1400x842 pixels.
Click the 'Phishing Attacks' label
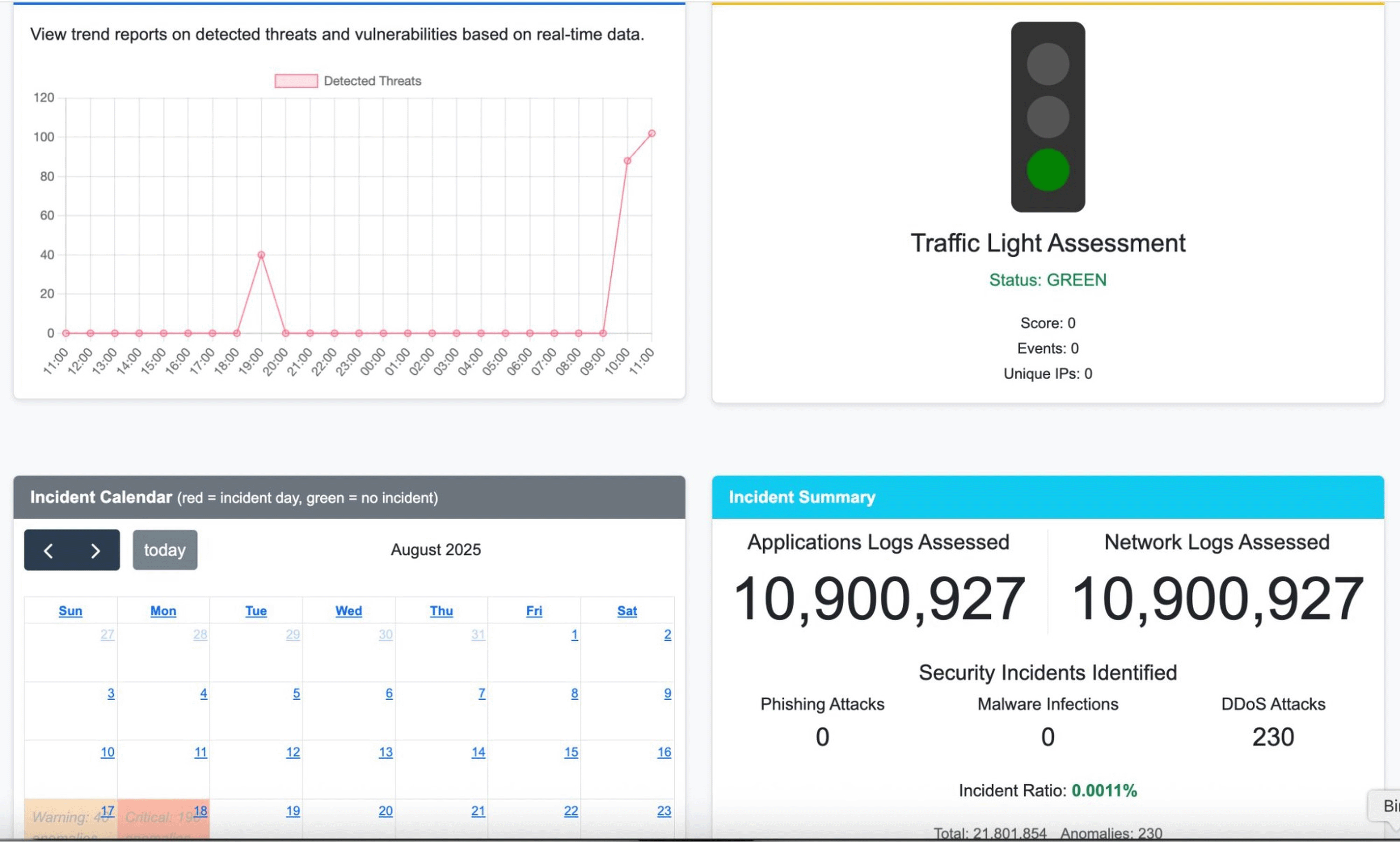point(822,704)
